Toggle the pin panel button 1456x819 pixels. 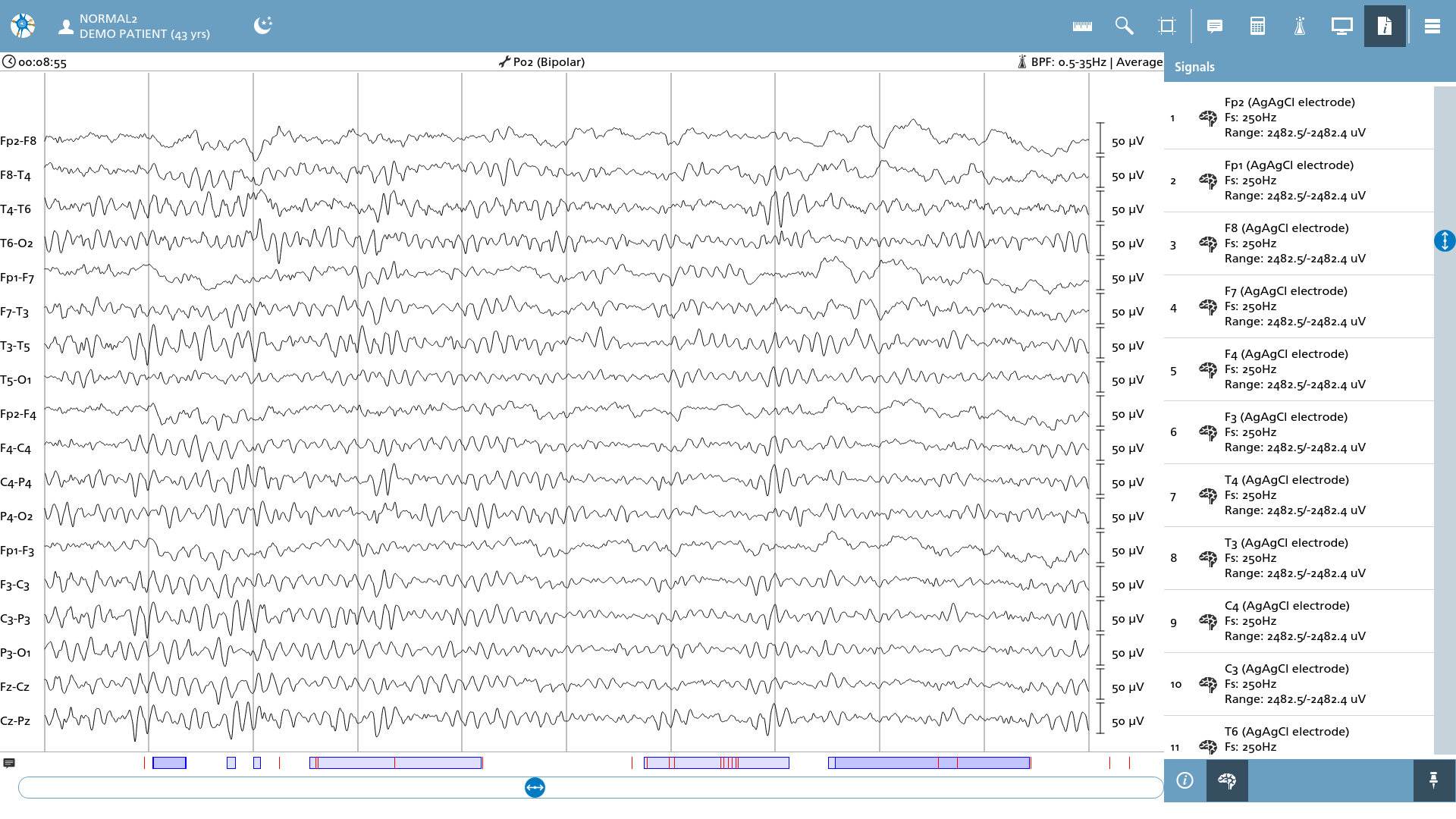[1434, 780]
